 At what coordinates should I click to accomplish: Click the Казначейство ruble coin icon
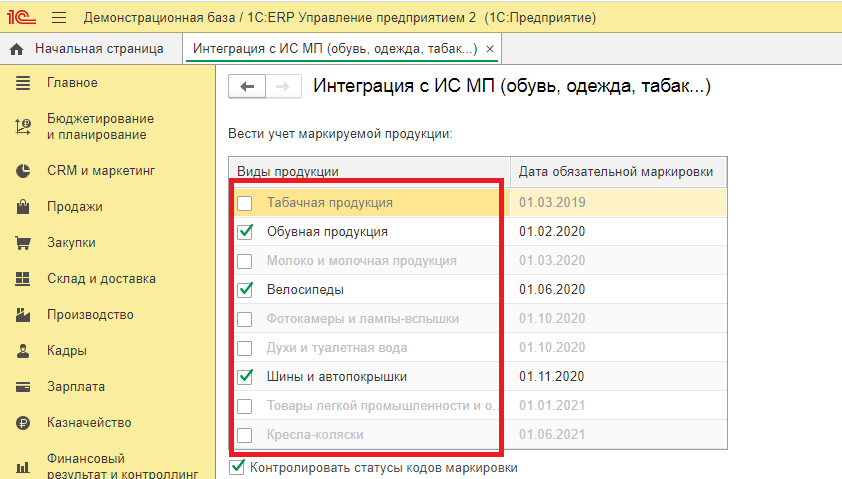point(23,423)
